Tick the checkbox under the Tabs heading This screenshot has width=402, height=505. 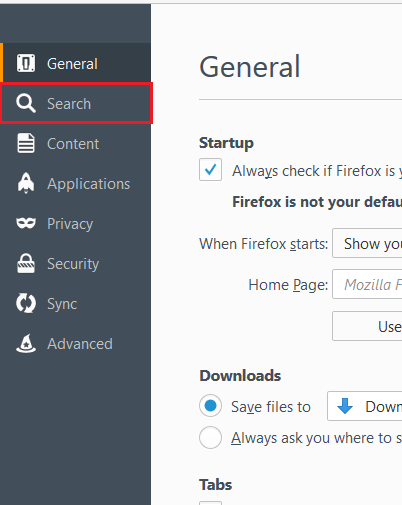(210, 503)
